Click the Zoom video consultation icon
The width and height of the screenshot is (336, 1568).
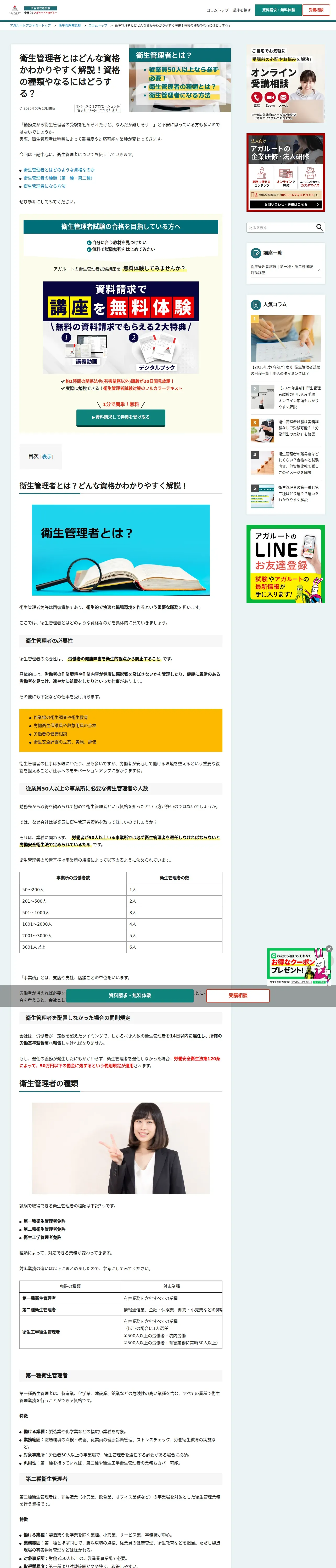(270, 97)
